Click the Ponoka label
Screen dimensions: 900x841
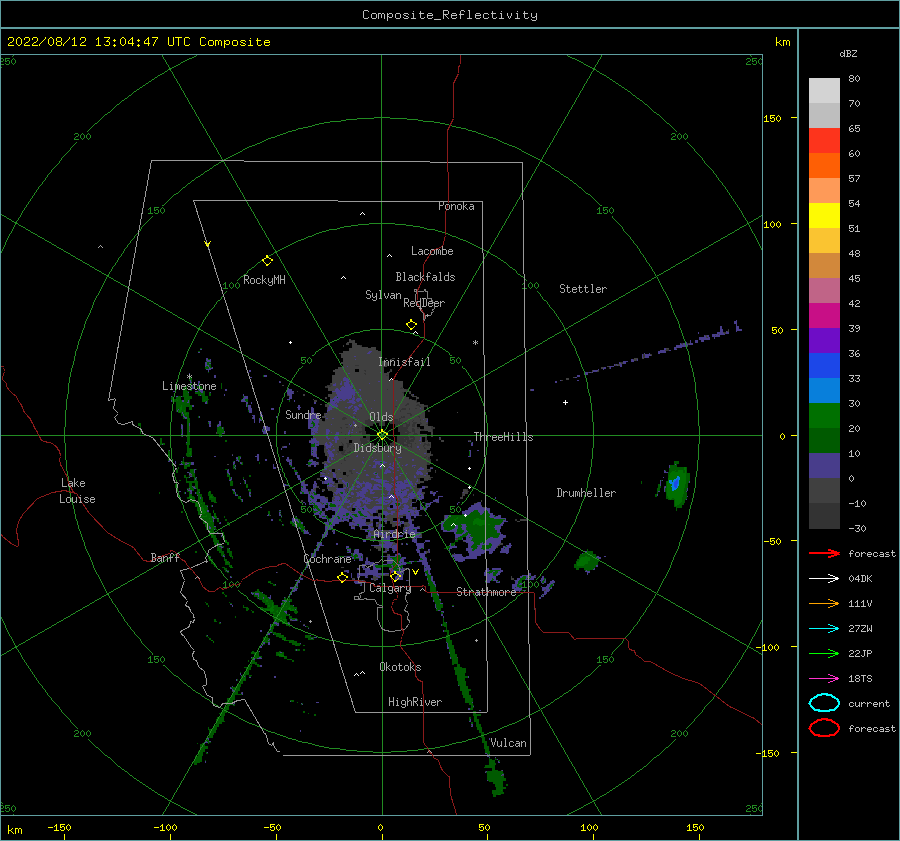[x=456, y=206]
